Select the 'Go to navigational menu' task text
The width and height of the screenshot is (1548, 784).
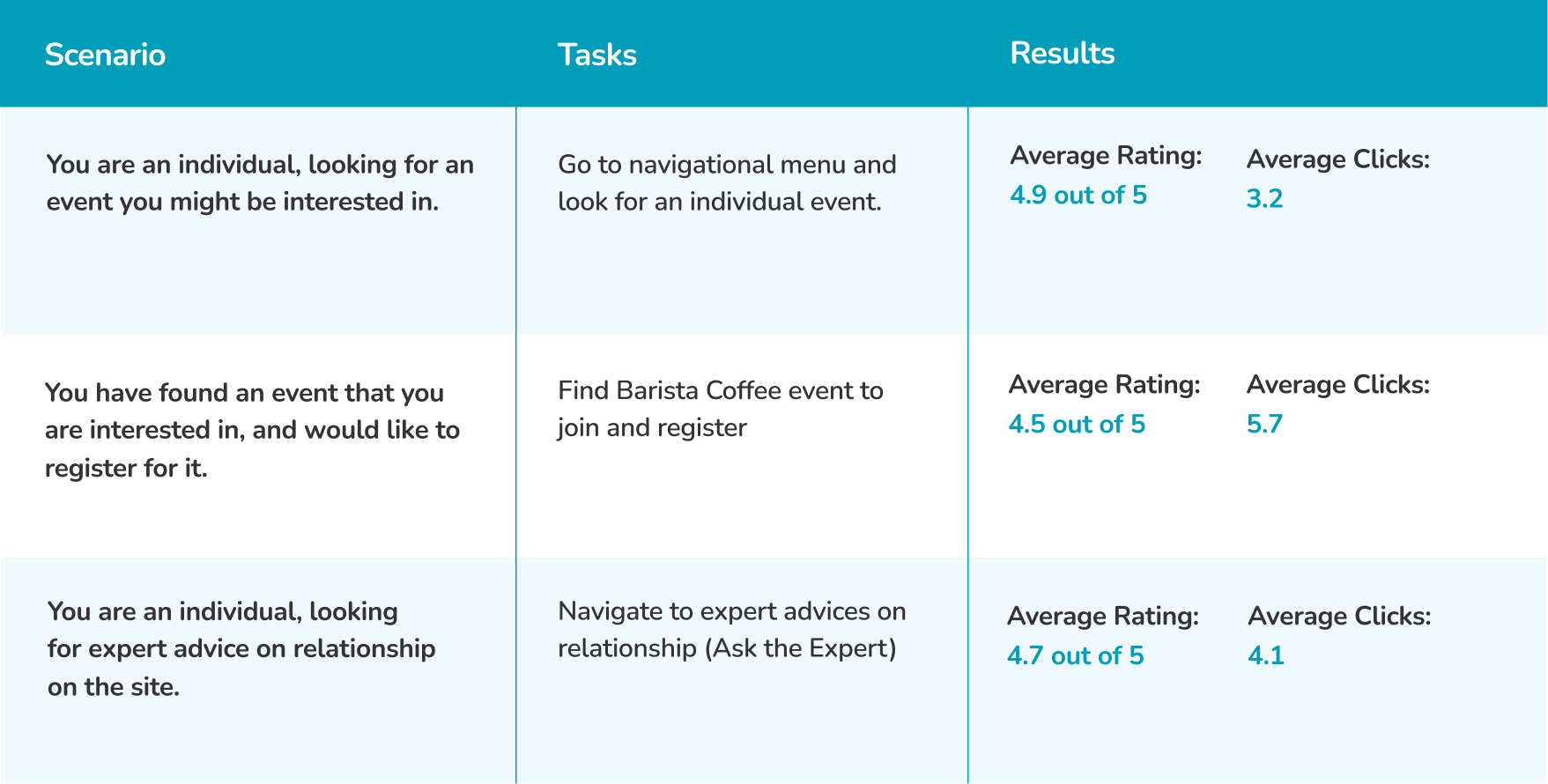coord(727,182)
